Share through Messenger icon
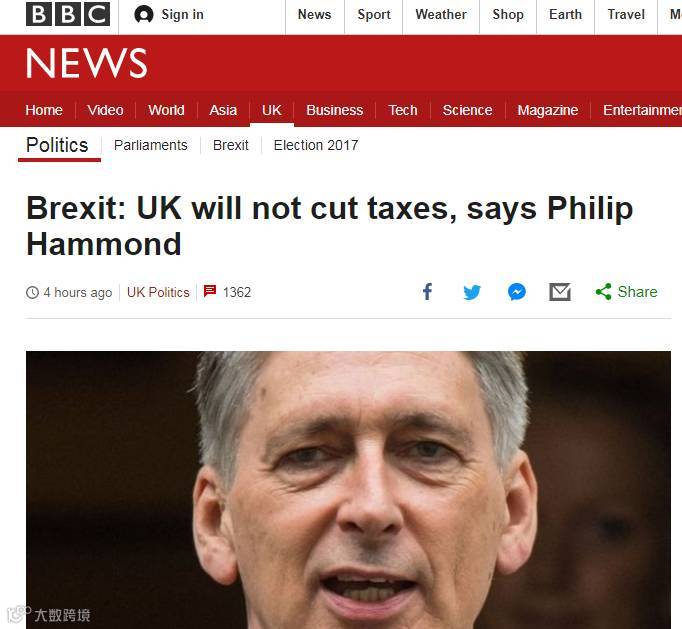 [517, 292]
